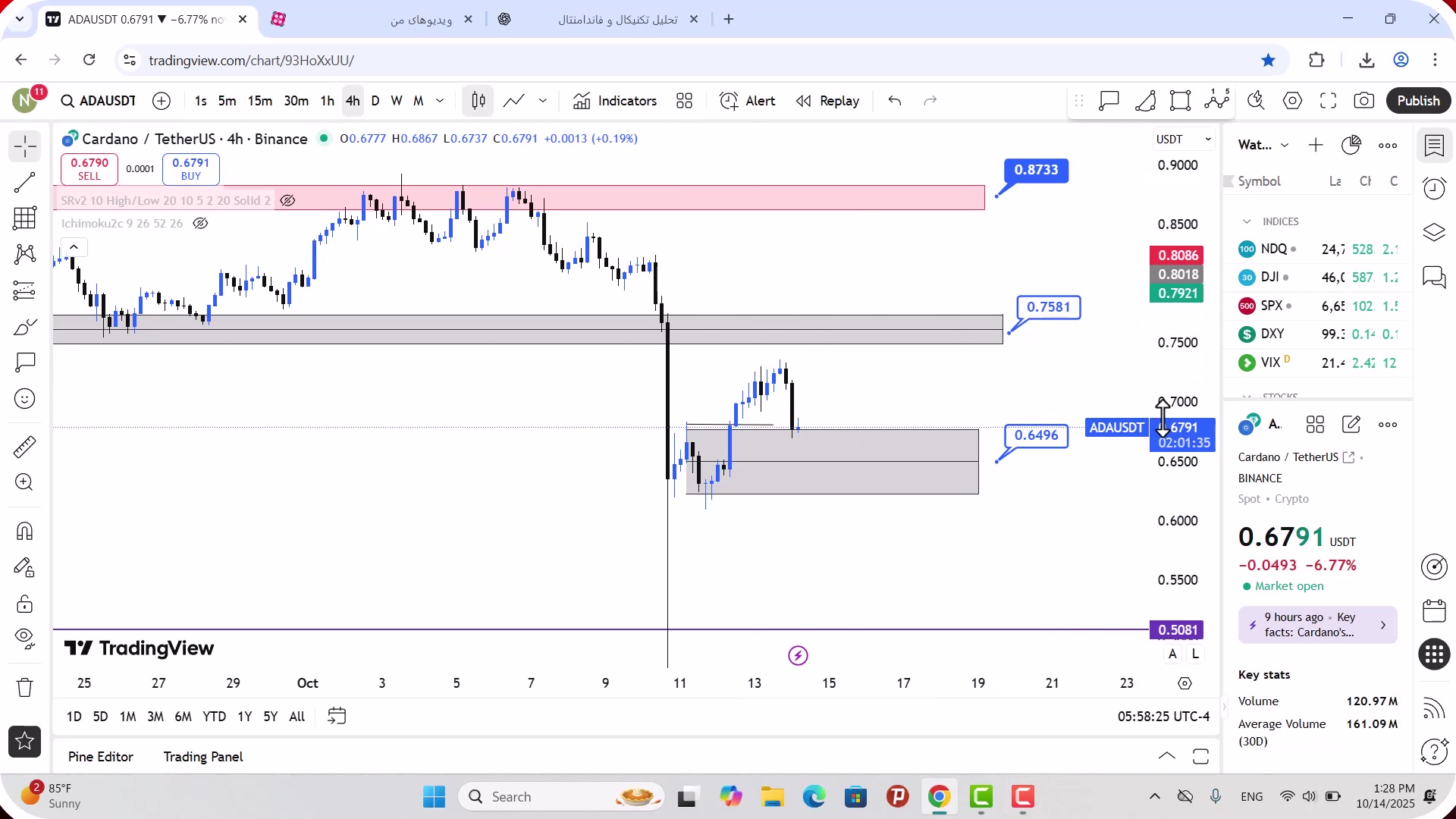
Task: Select the VIX row in watchlist
Action: 1318,362
